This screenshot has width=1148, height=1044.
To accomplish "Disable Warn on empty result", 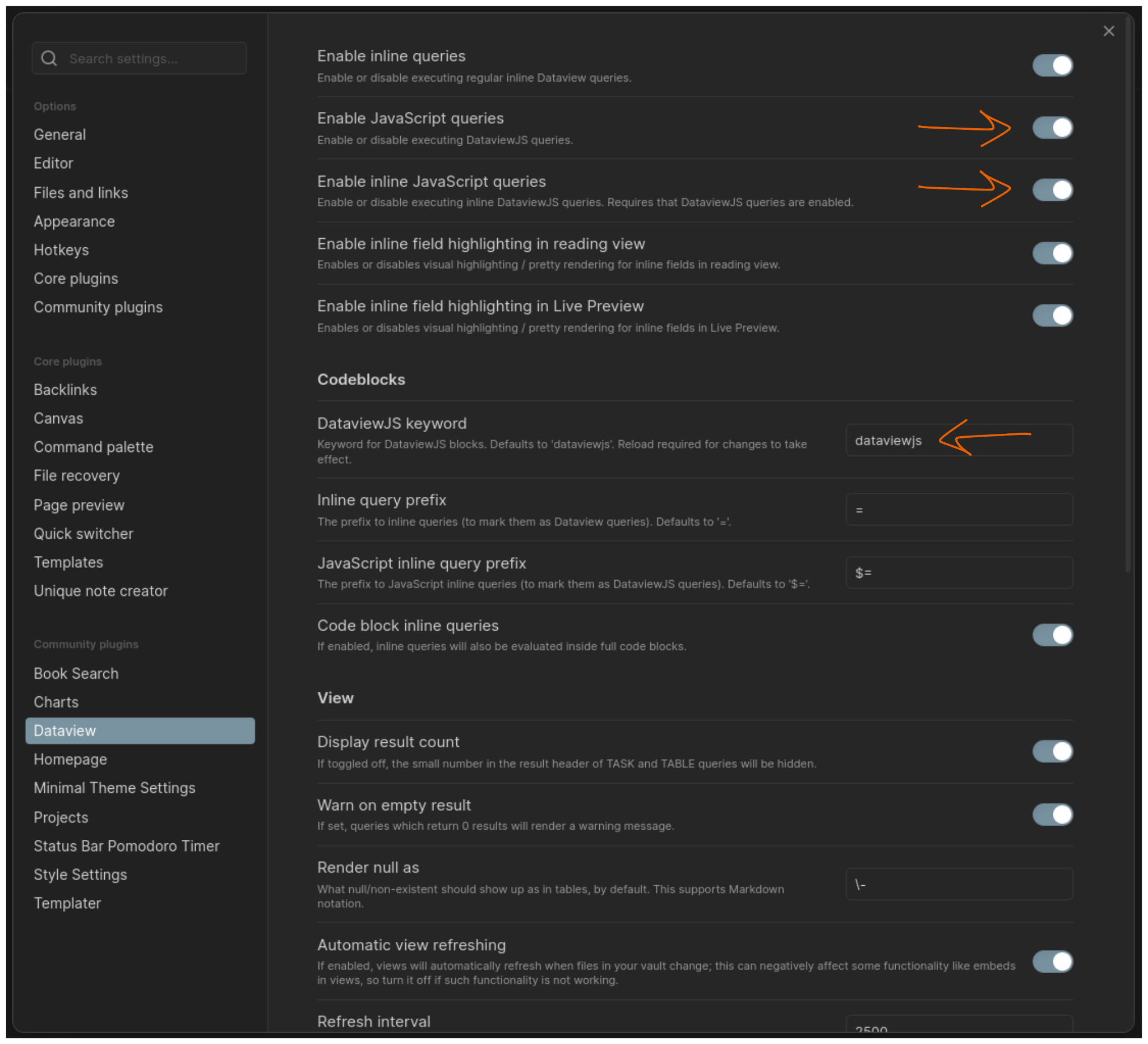I will pyautogui.click(x=1052, y=814).
